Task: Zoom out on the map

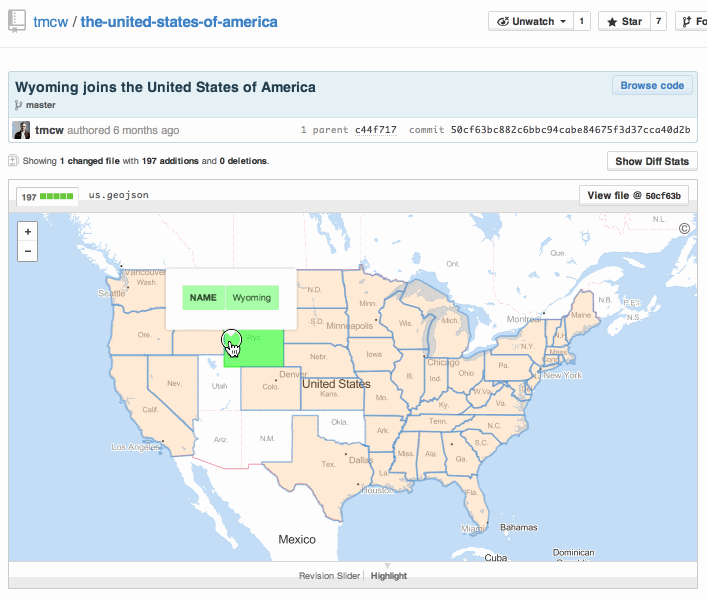Action: pos(28,251)
